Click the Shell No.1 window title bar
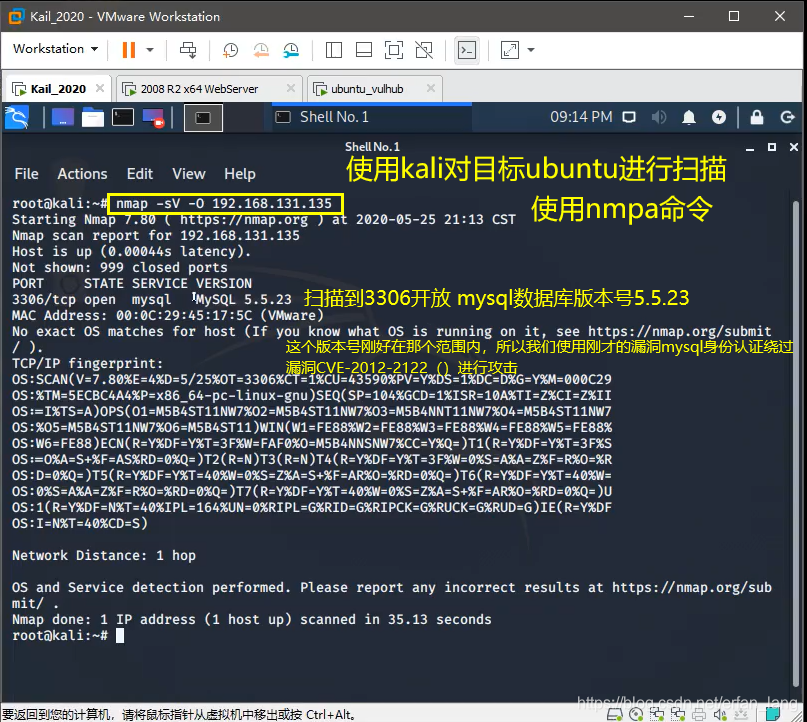 click(x=372, y=147)
